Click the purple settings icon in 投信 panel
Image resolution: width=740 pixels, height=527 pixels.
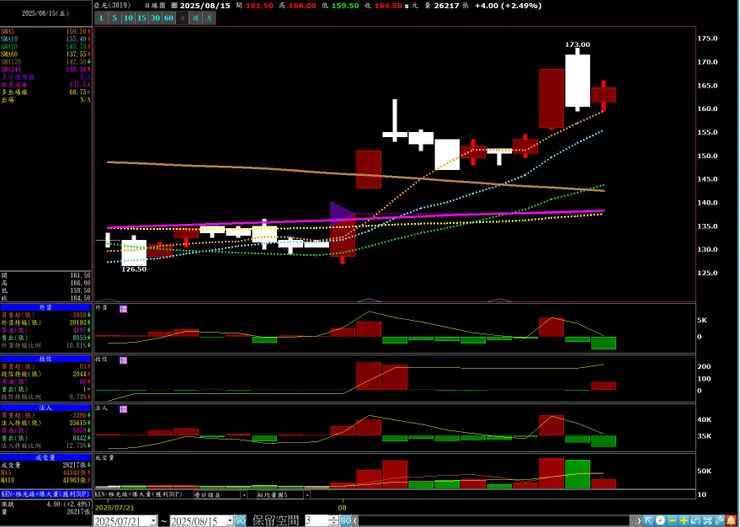[124, 360]
